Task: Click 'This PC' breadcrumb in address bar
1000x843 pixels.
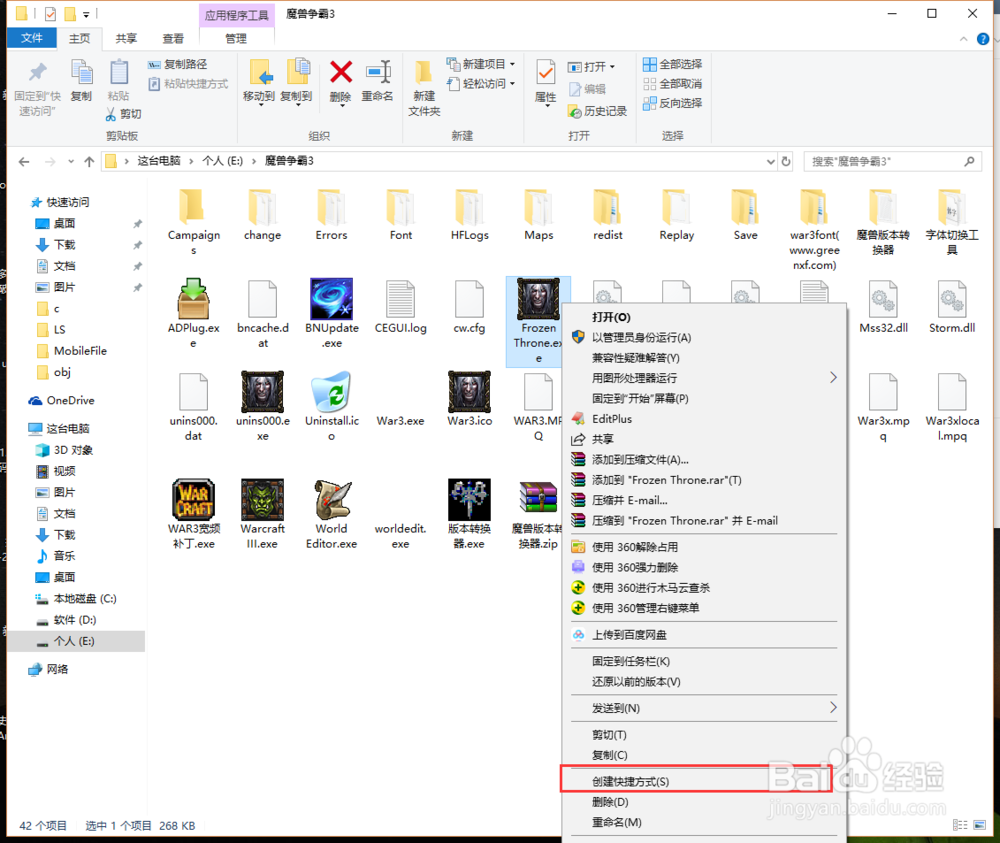Action: [159, 161]
